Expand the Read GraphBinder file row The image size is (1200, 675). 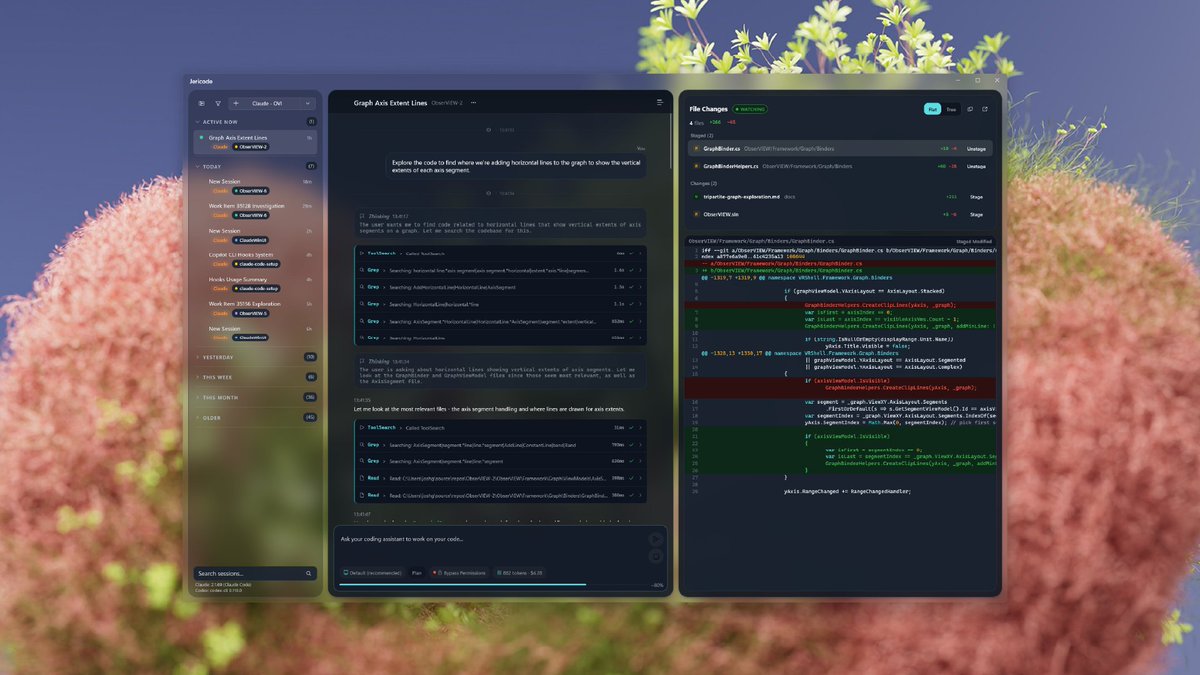click(x=500, y=495)
